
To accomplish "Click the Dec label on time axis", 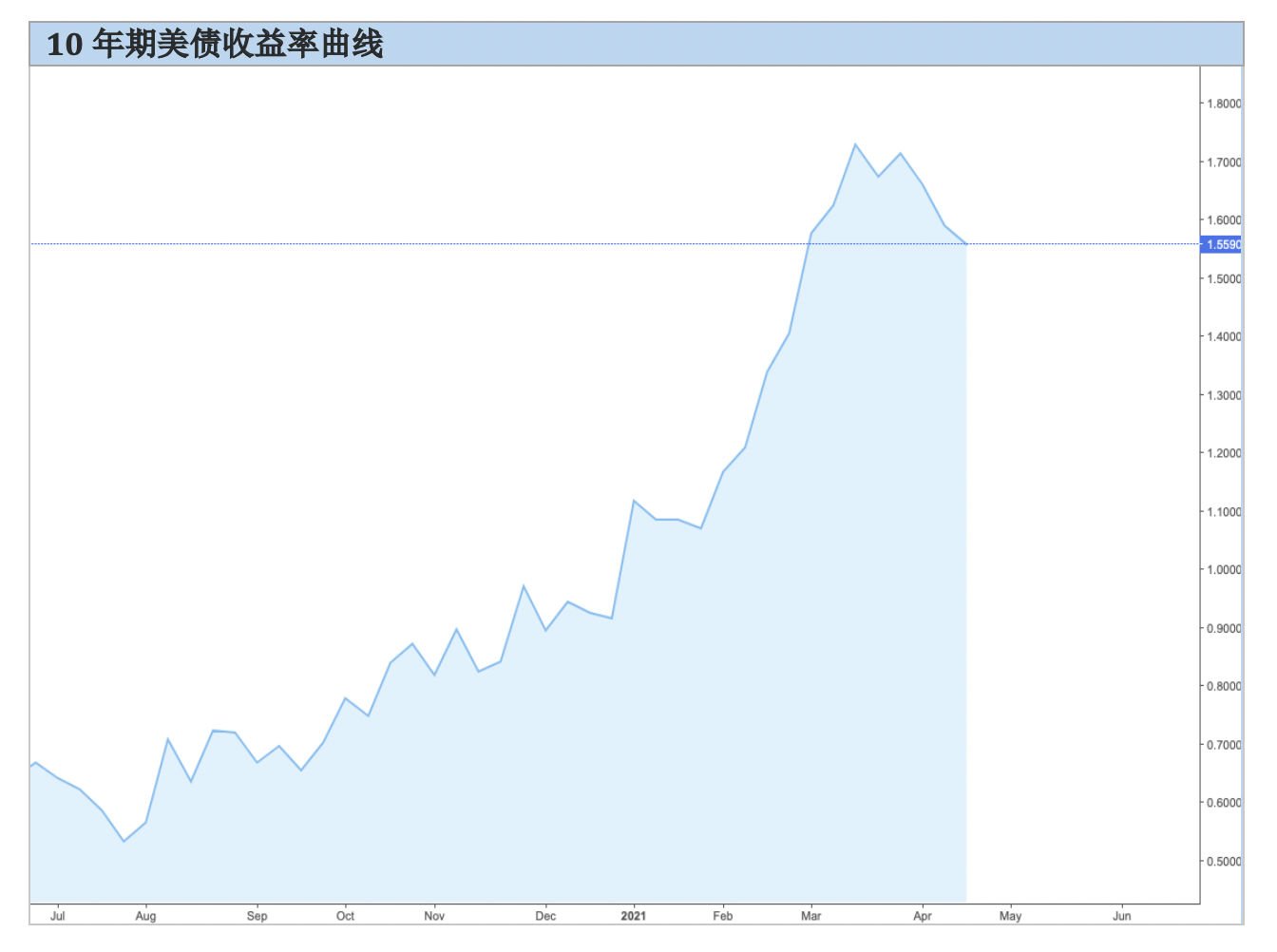I will click(545, 916).
